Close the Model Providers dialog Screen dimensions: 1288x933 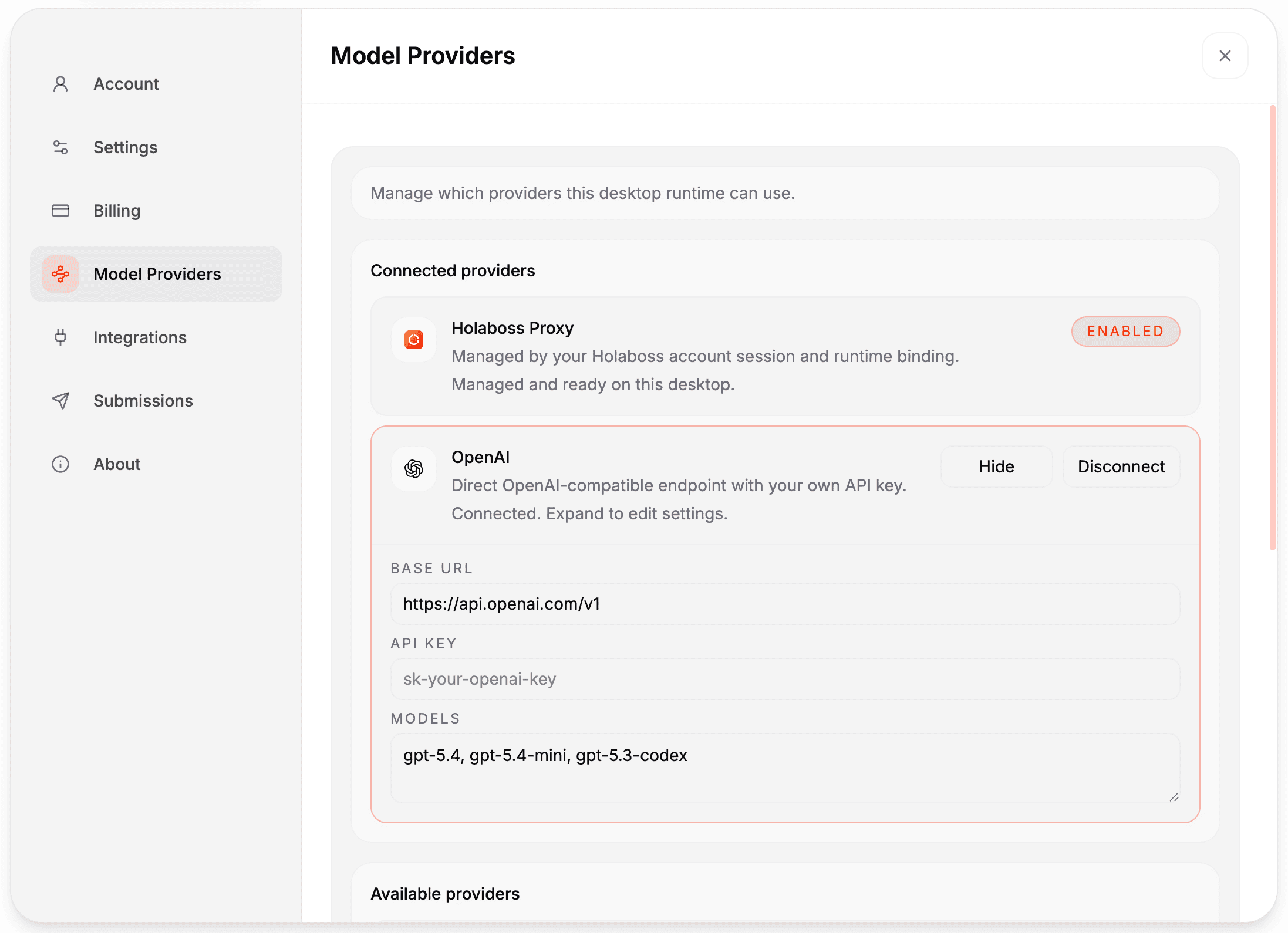[1225, 56]
